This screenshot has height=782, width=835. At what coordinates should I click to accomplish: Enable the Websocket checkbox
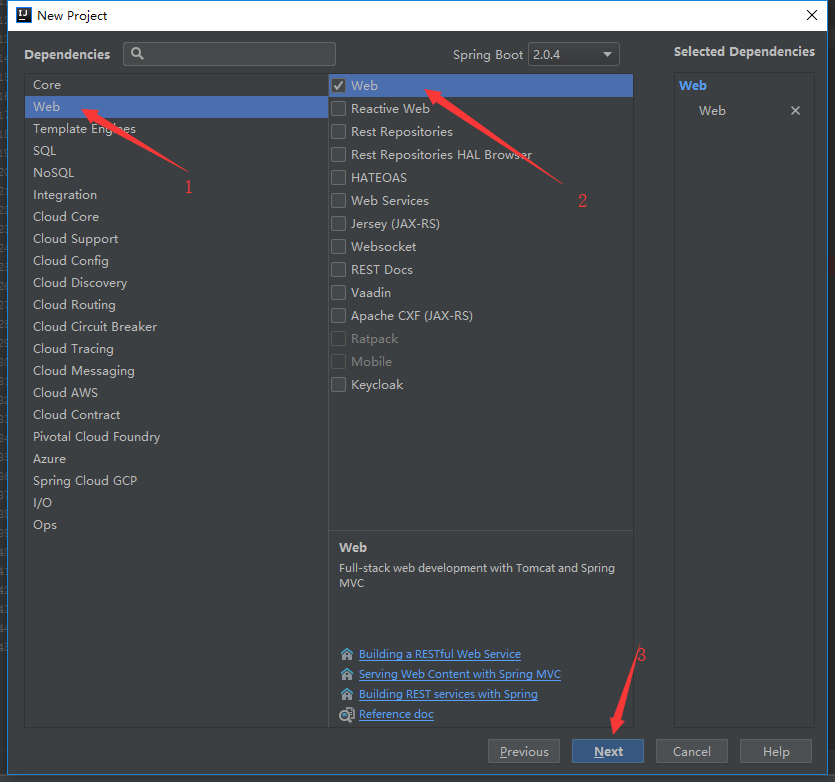click(x=339, y=247)
